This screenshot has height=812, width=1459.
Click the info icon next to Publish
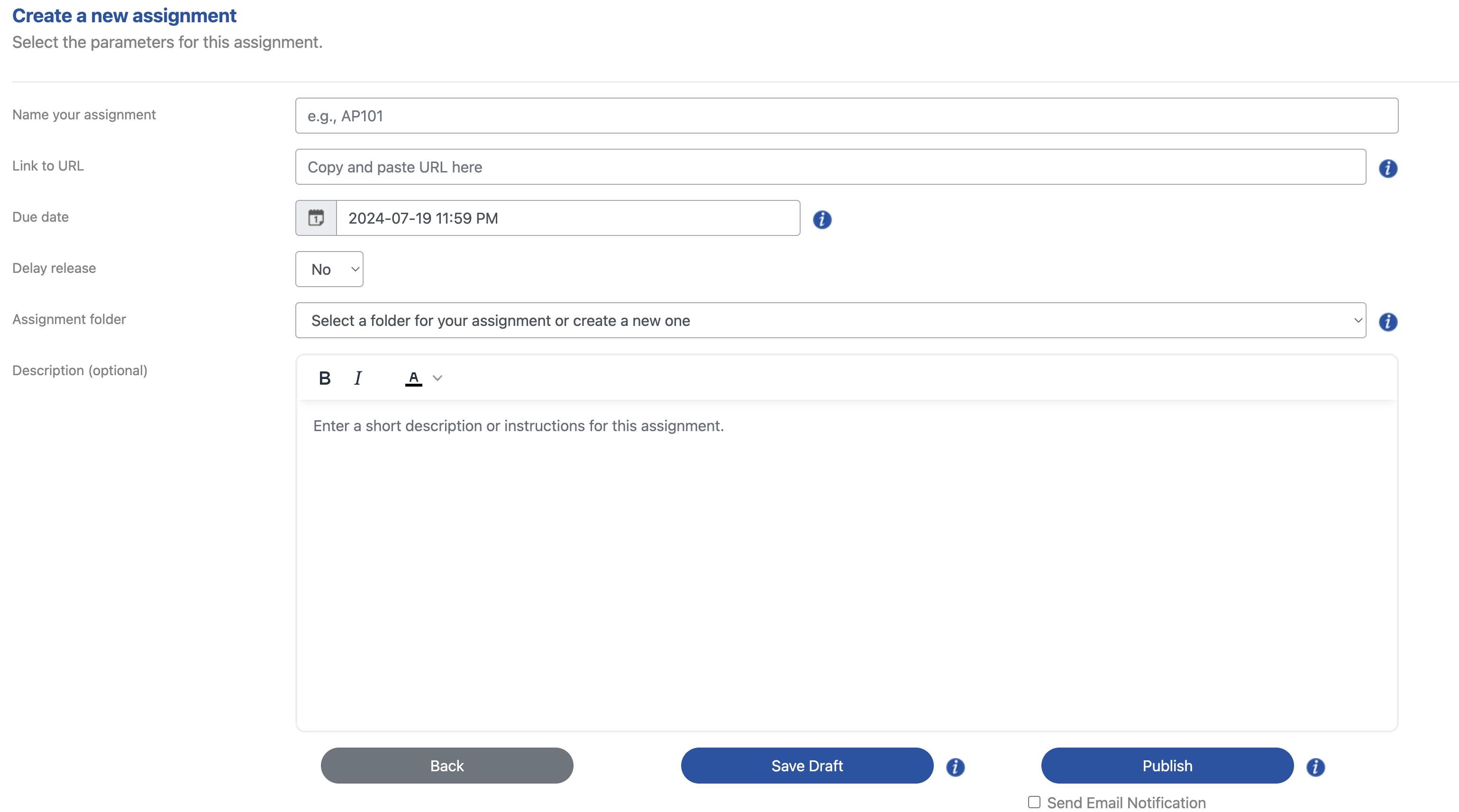[1316, 767]
